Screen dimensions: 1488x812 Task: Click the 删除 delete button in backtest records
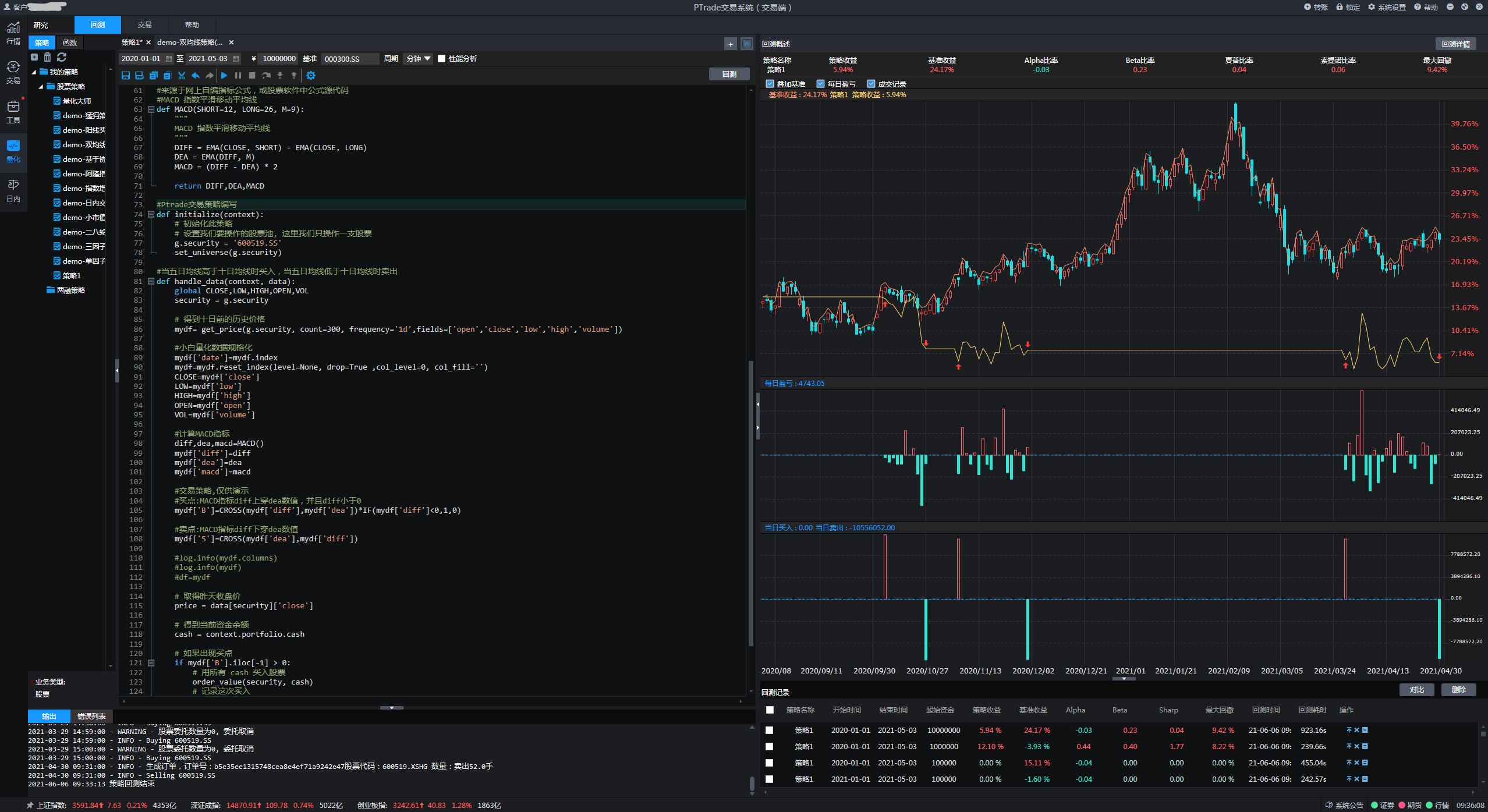pyautogui.click(x=1458, y=690)
